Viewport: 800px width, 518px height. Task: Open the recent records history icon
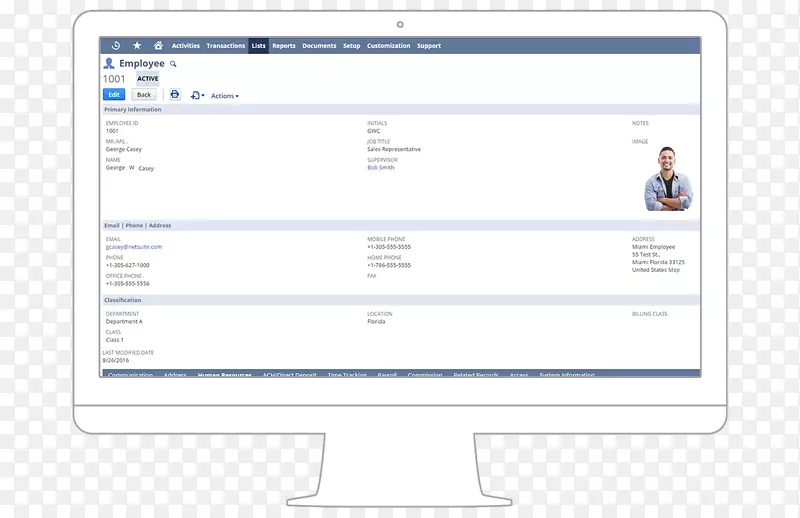pos(116,45)
